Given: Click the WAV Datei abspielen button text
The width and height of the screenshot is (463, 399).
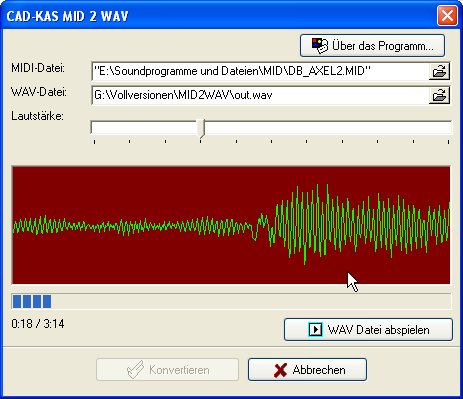Looking at the screenshot, I should [x=379, y=330].
